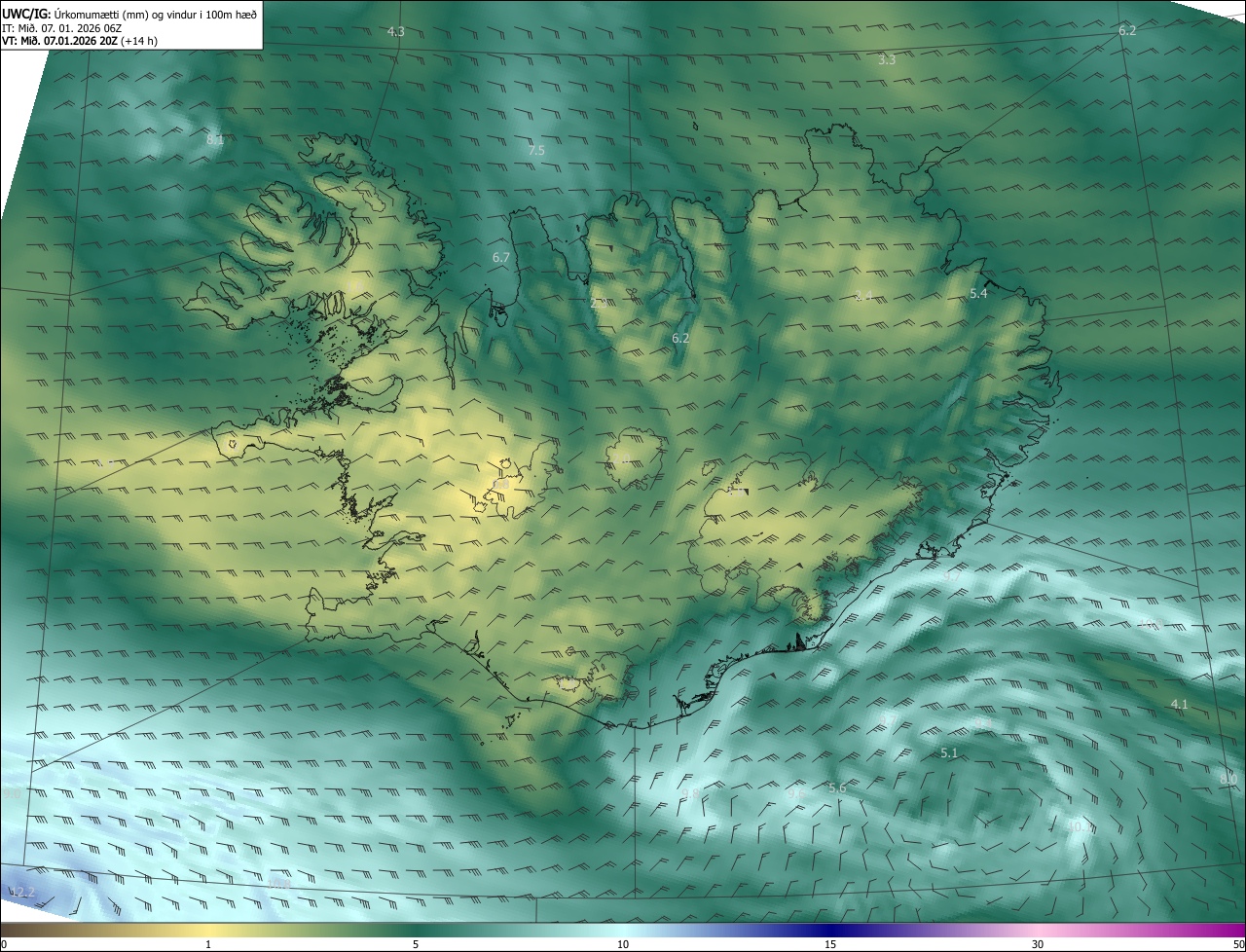Click the 5.4 value label on the map
Viewport: 1246px width, 952px height.
(x=979, y=294)
